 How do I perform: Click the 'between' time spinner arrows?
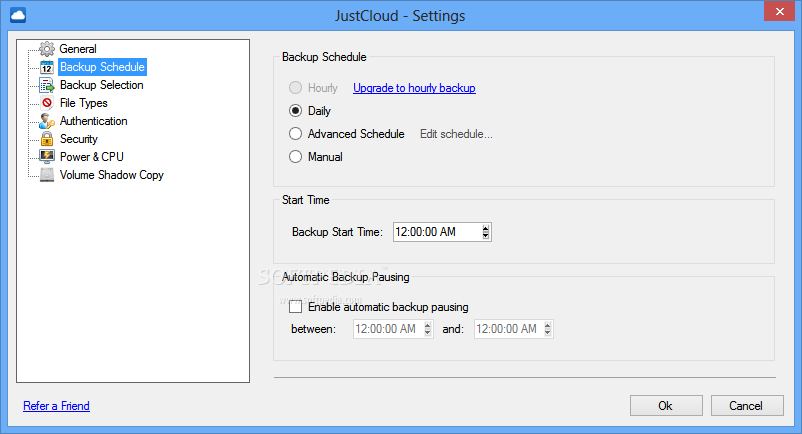click(428, 329)
